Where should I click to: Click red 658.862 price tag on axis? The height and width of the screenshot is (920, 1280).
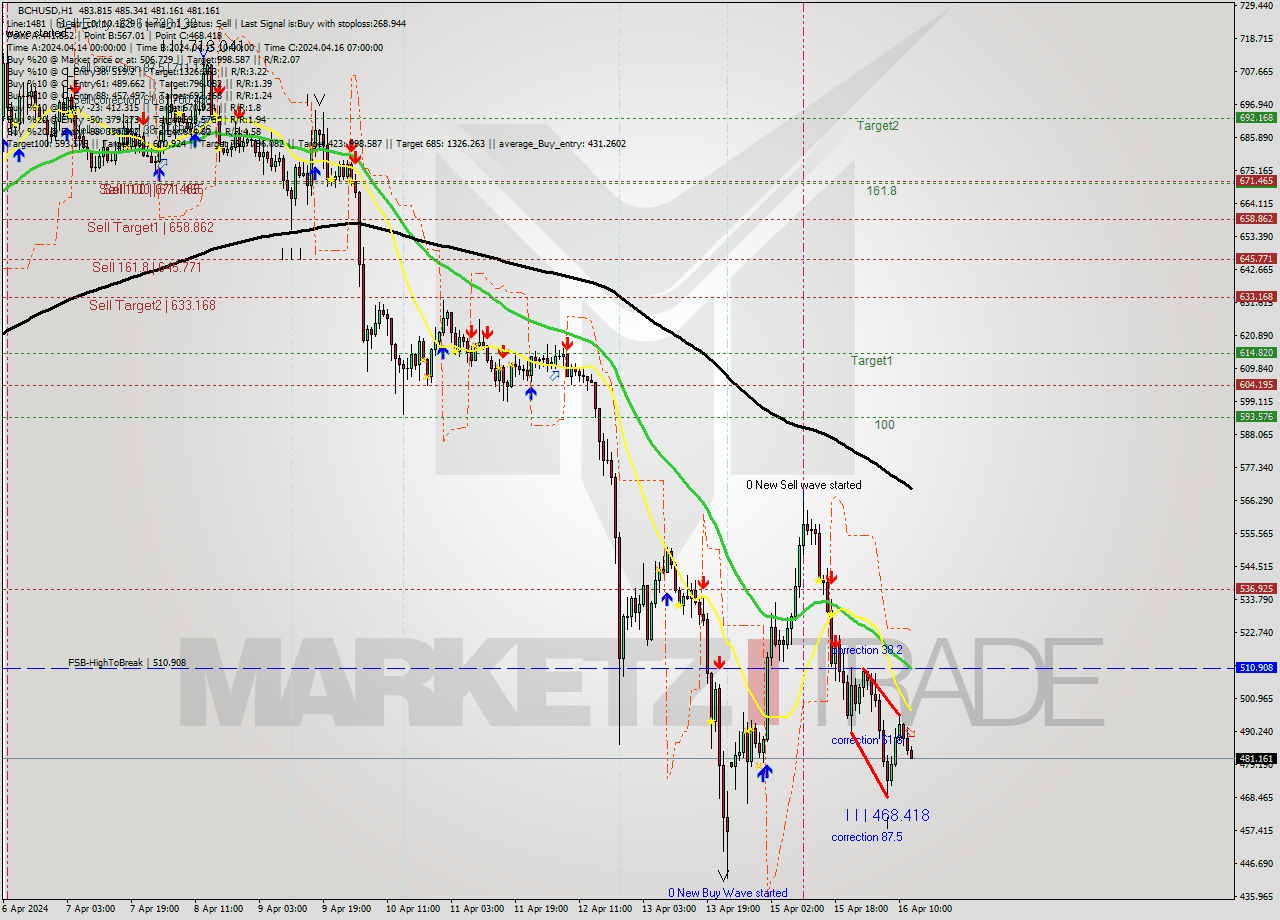[x=1256, y=218]
